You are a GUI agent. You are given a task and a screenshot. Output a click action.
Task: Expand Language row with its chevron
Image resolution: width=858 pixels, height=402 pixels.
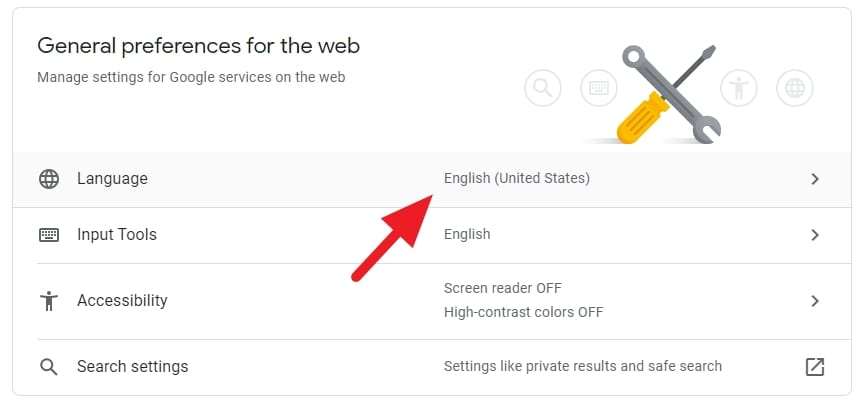tap(815, 179)
